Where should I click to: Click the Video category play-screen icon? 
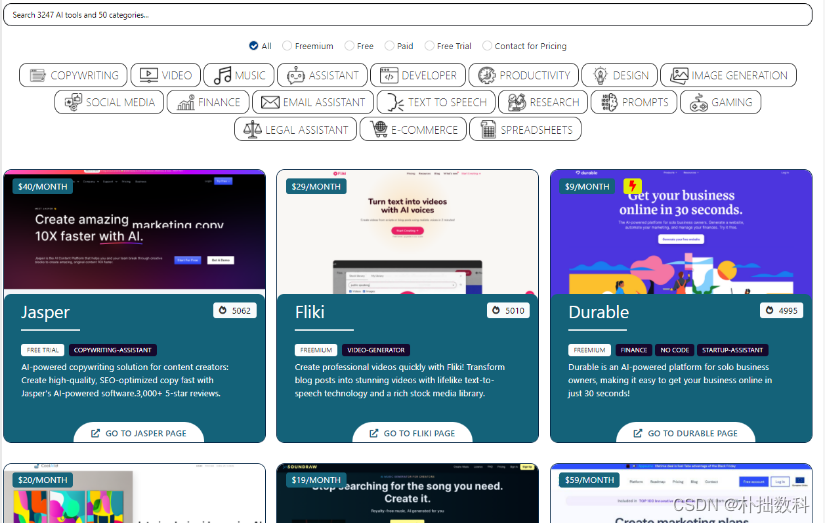coord(149,75)
